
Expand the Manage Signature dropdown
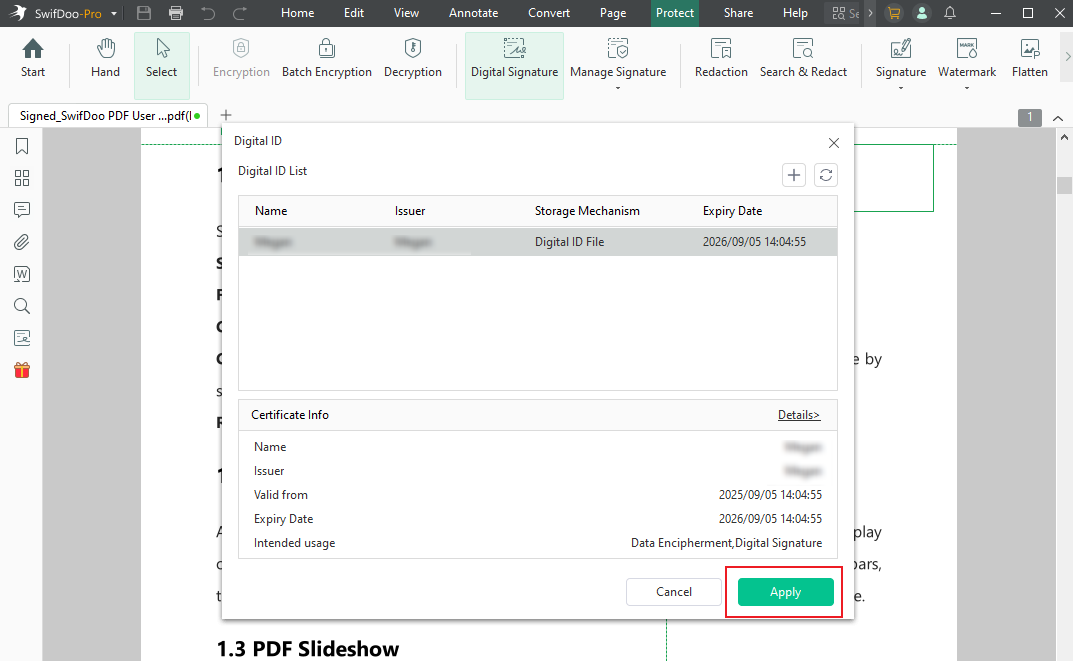[618, 88]
